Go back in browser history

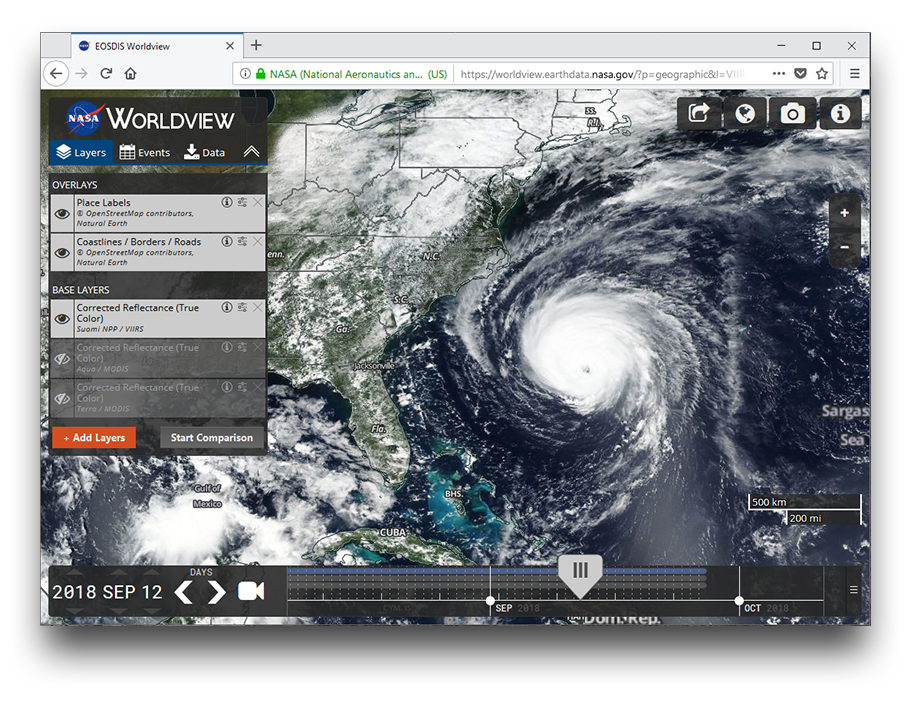(x=56, y=73)
